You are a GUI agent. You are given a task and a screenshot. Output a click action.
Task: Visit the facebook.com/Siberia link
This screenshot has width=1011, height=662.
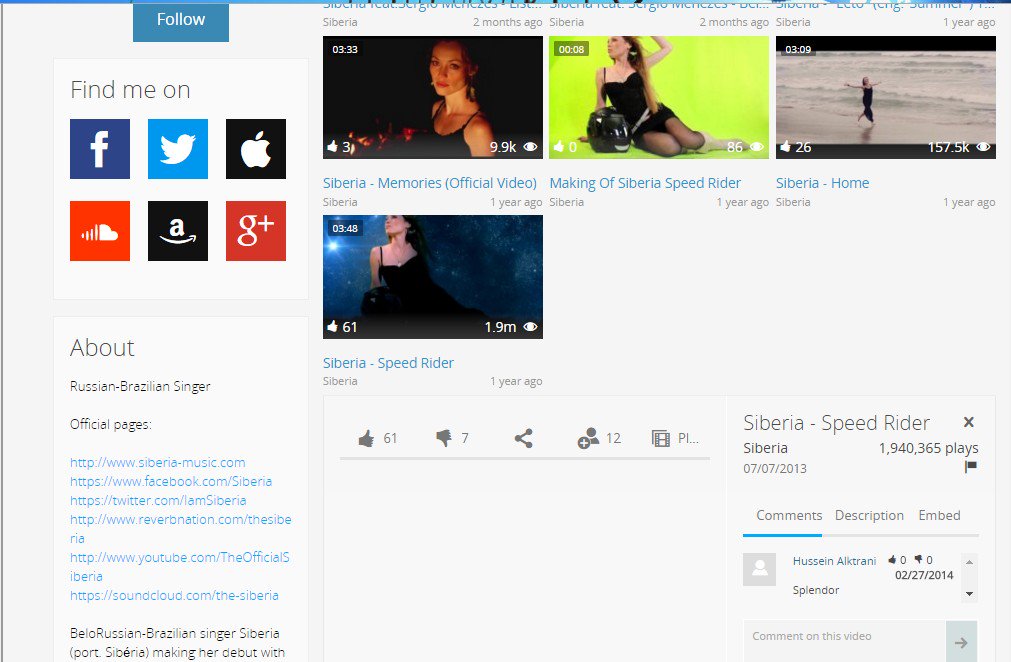coord(171,482)
